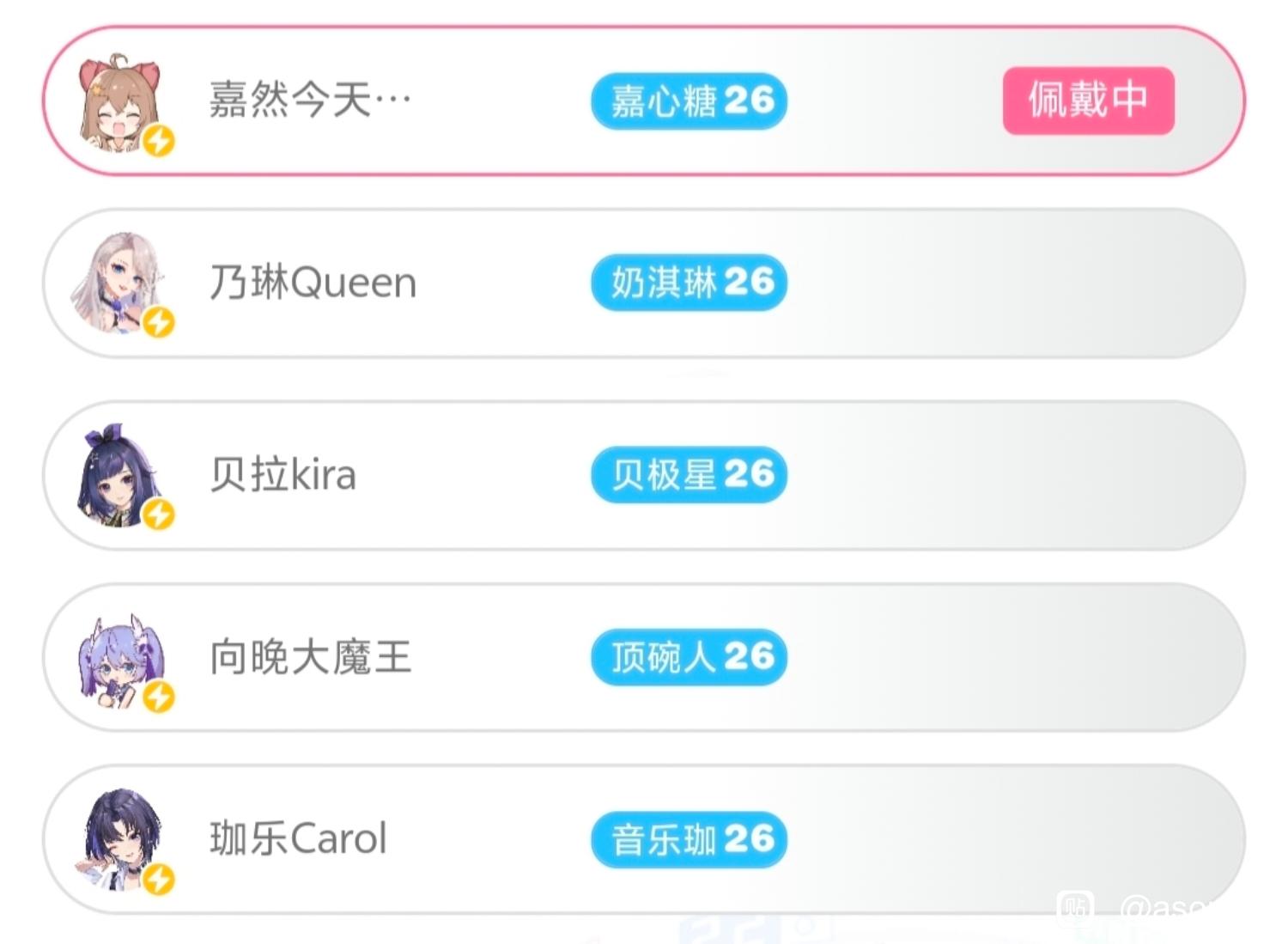Click the 音乐珈 26 fan badge

pos(689,839)
